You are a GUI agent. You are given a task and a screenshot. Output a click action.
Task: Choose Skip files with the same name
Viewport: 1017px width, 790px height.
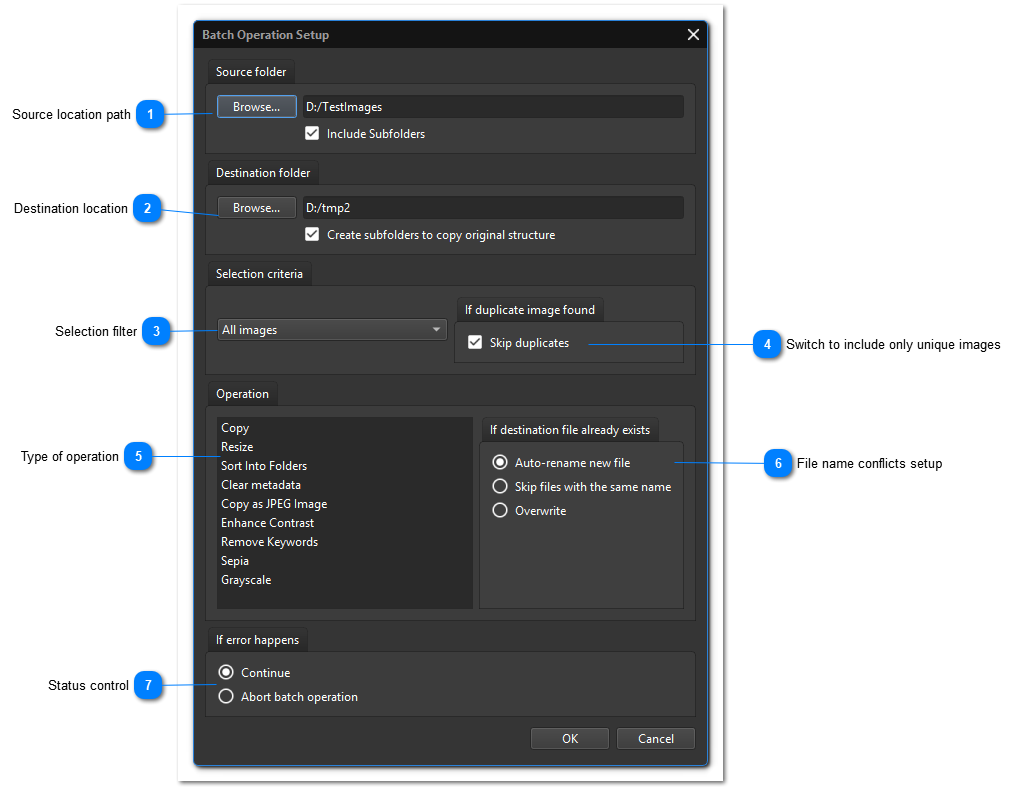coord(500,487)
